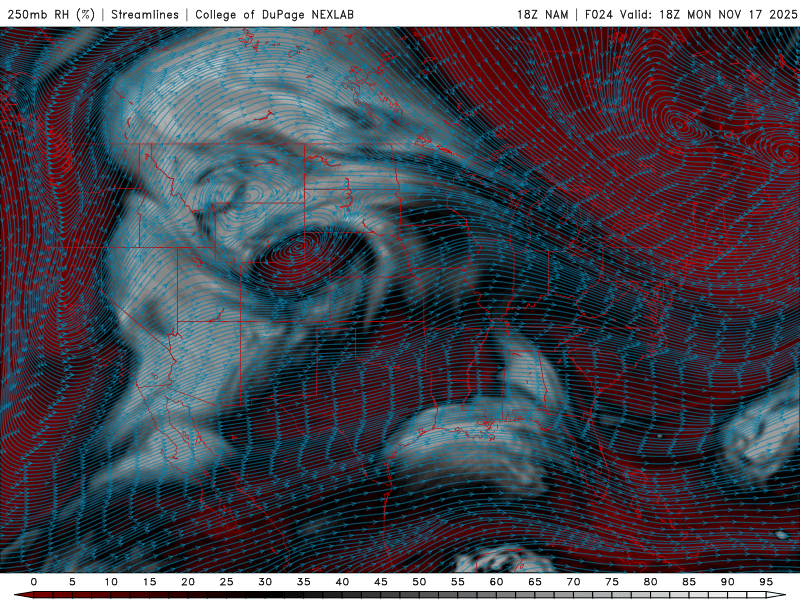Click the '250mb RH (%)' title text
This screenshot has height=600, width=800.
[x=51, y=14]
